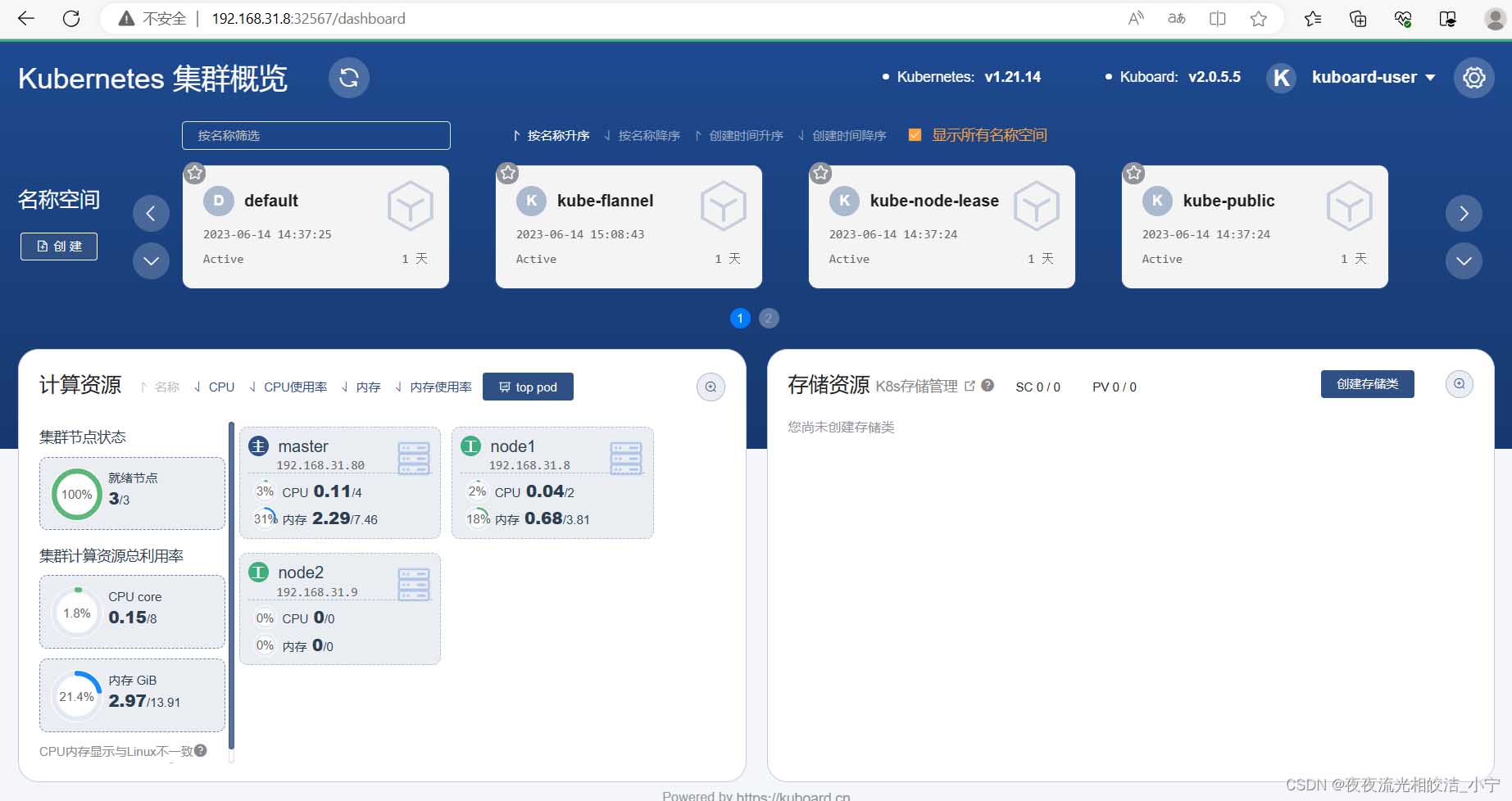1512x801 pixels.
Task: Favorite the default namespace star
Action: coord(195,173)
